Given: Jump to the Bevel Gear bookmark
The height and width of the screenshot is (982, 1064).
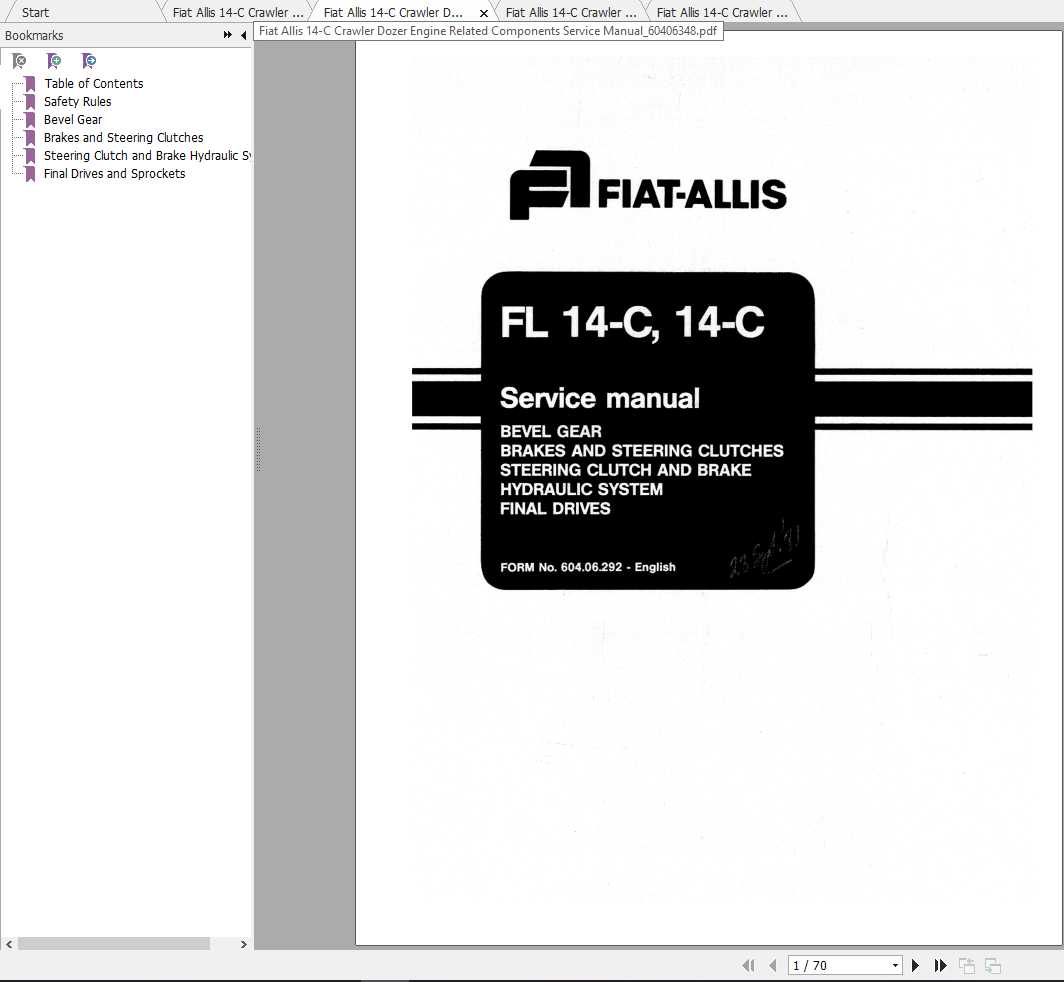Looking at the screenshot, I should click(73, 119).
